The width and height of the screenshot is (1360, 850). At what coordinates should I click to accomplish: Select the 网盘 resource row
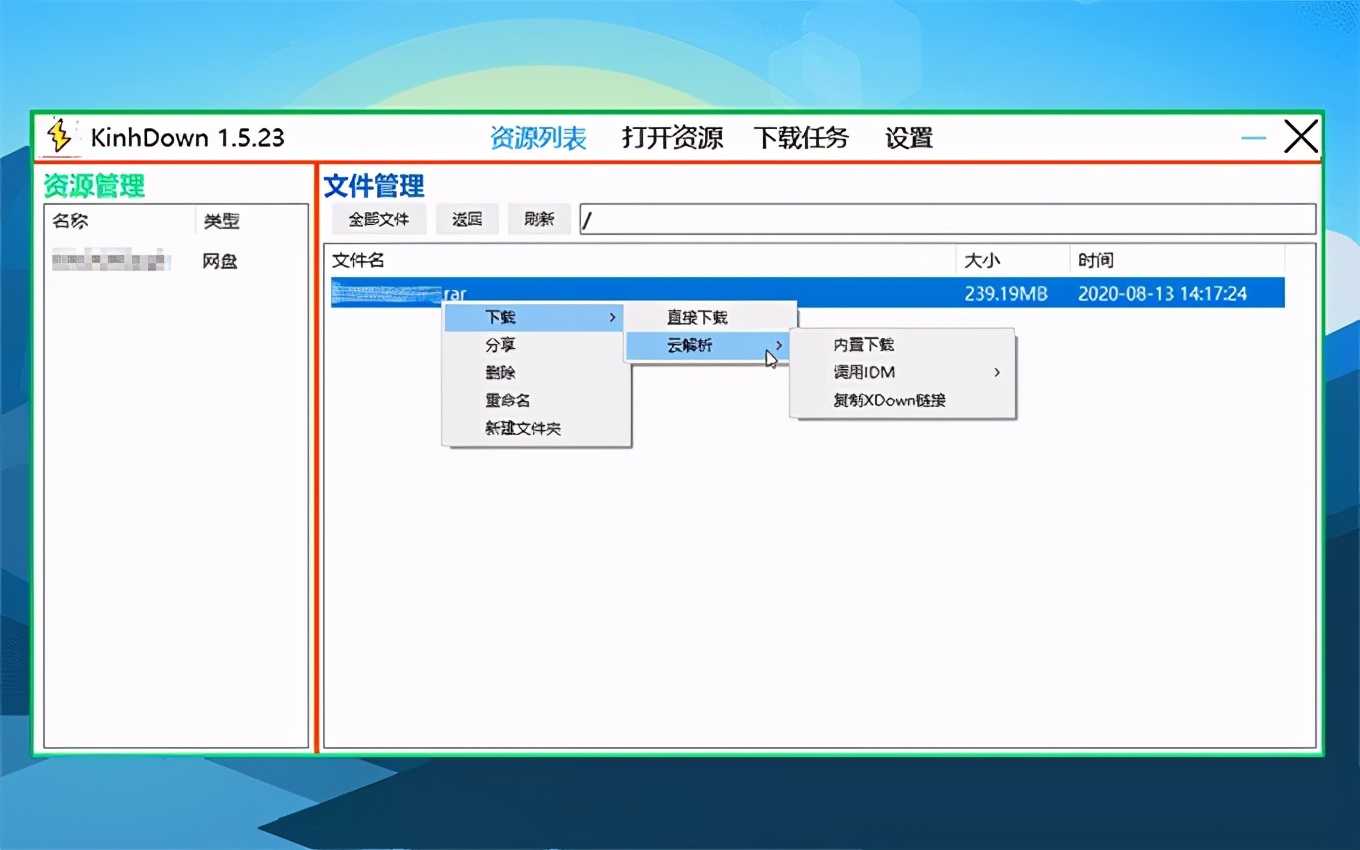[x=175, y=262]
